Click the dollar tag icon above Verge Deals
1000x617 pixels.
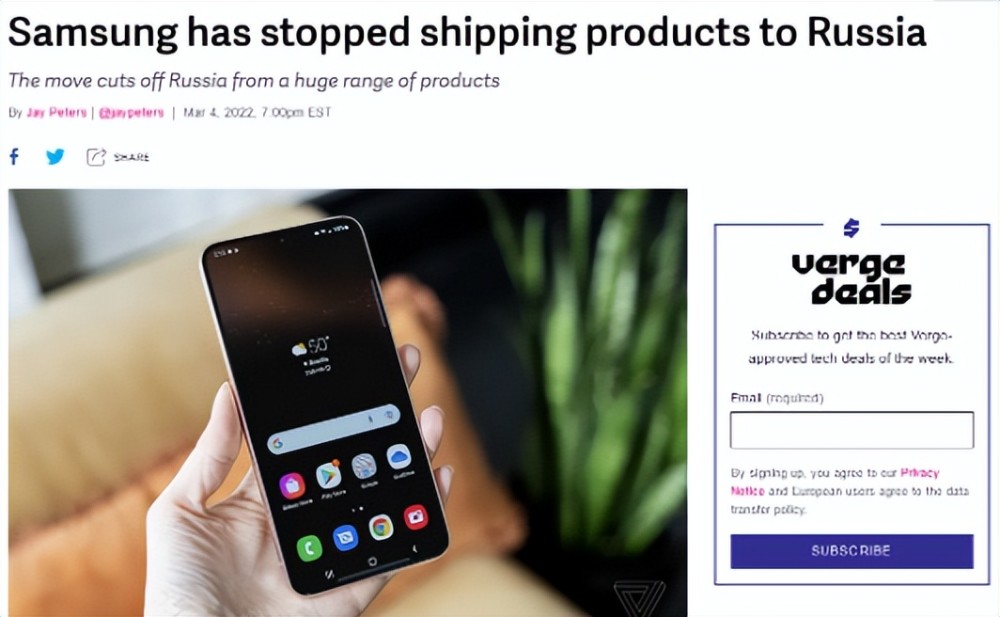coord(851,227)
